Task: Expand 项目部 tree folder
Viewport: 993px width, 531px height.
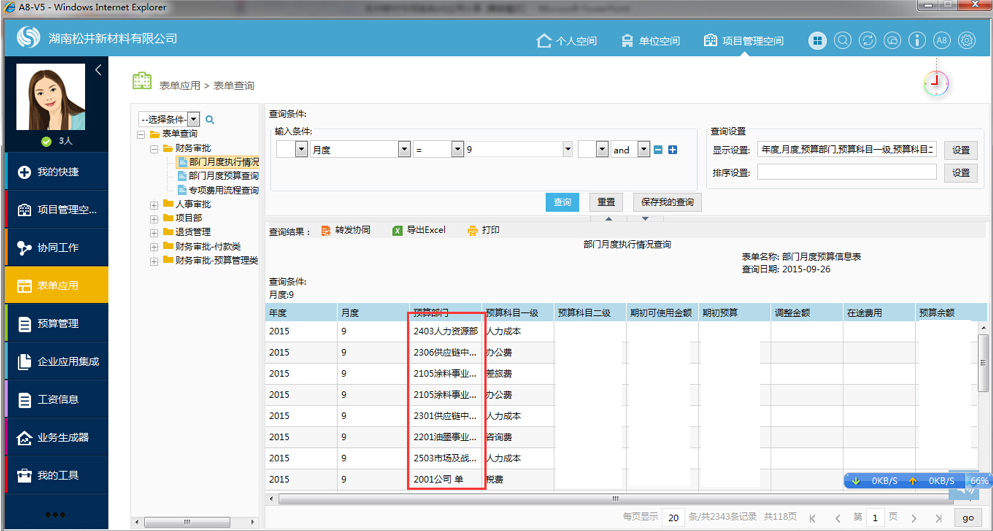Action: pyautogui.click(x=154, y=219)
